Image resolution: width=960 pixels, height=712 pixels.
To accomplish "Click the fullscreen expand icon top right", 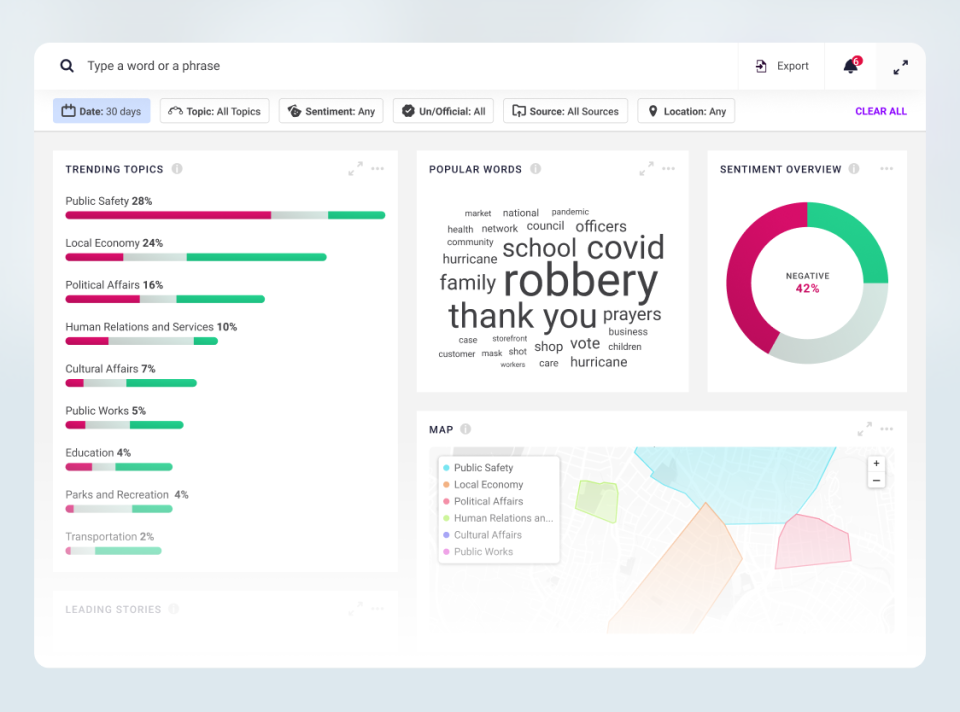I will click(x=900, y=65).
